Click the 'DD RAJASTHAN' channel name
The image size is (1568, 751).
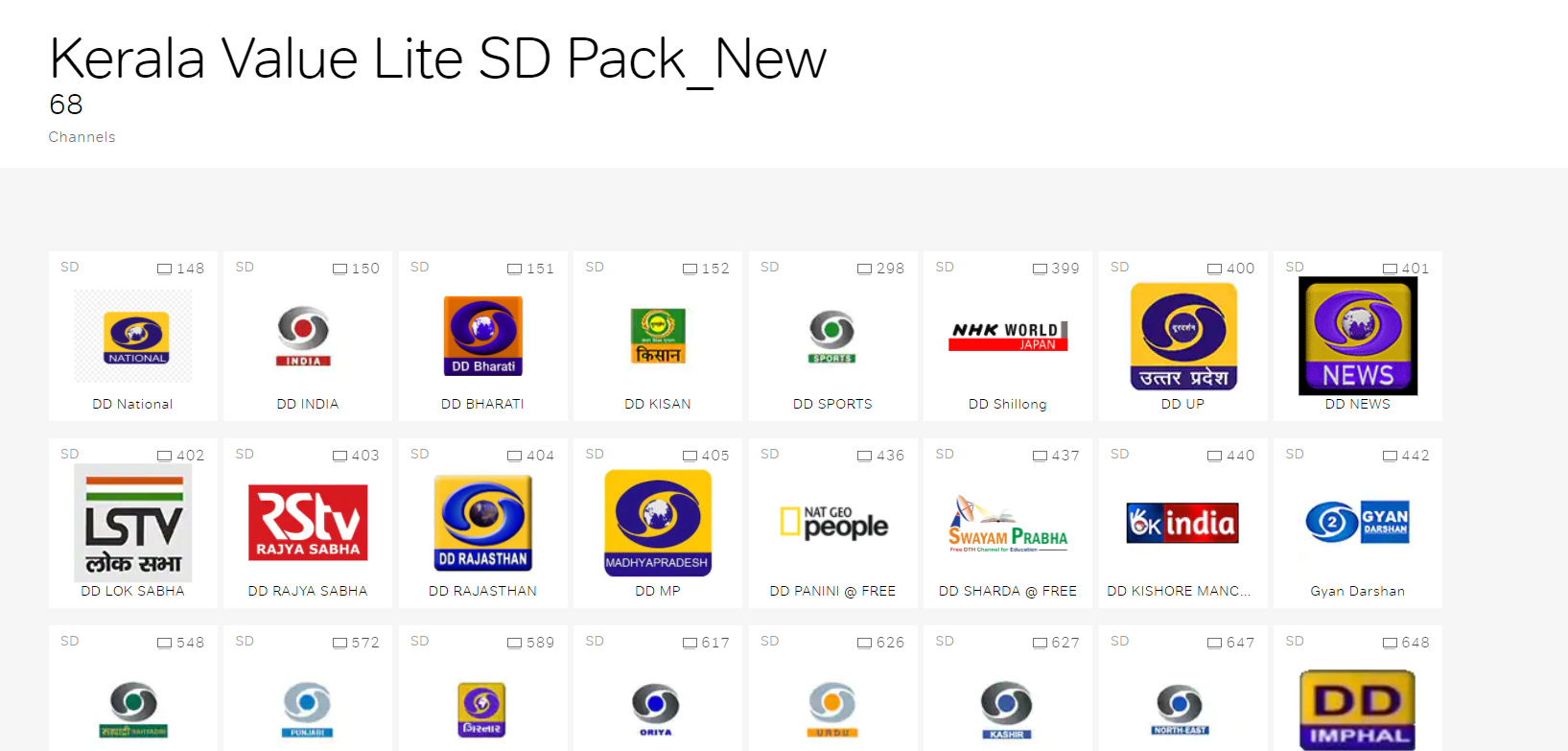[x=482, y=591]
